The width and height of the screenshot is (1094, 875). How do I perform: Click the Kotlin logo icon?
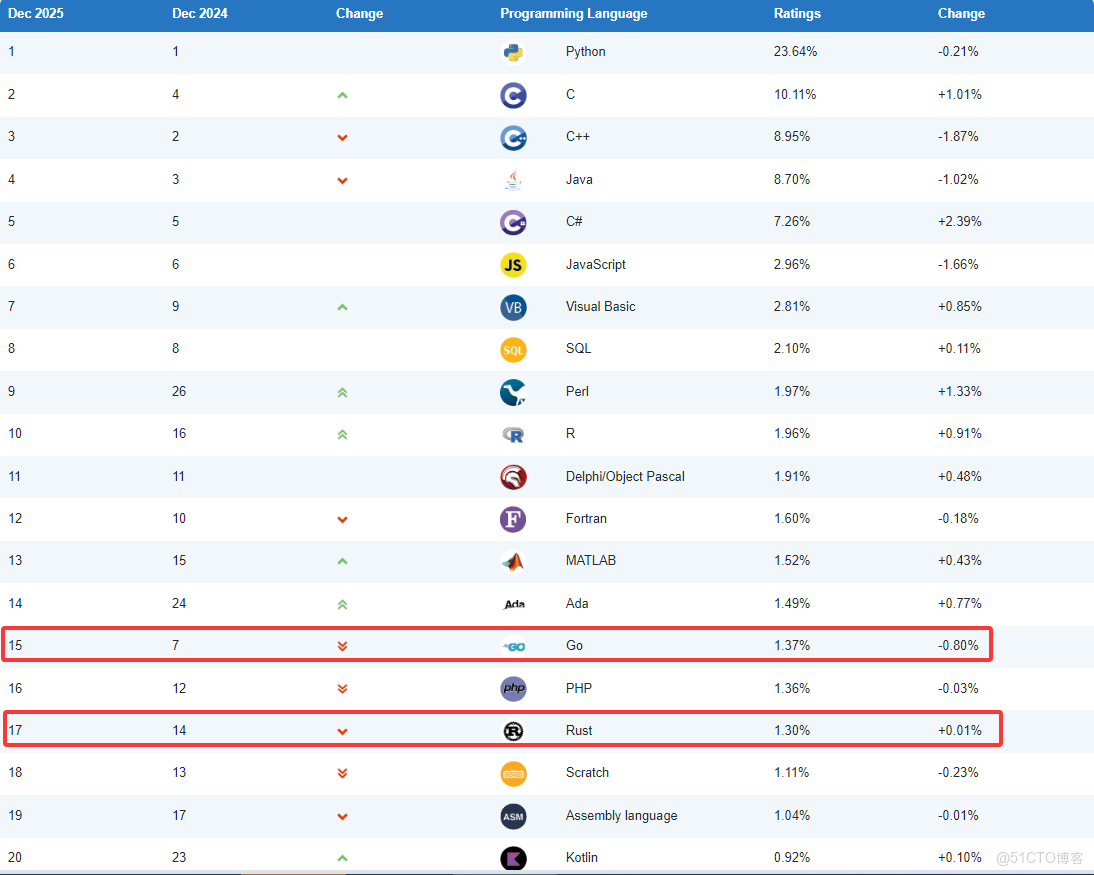513,858
